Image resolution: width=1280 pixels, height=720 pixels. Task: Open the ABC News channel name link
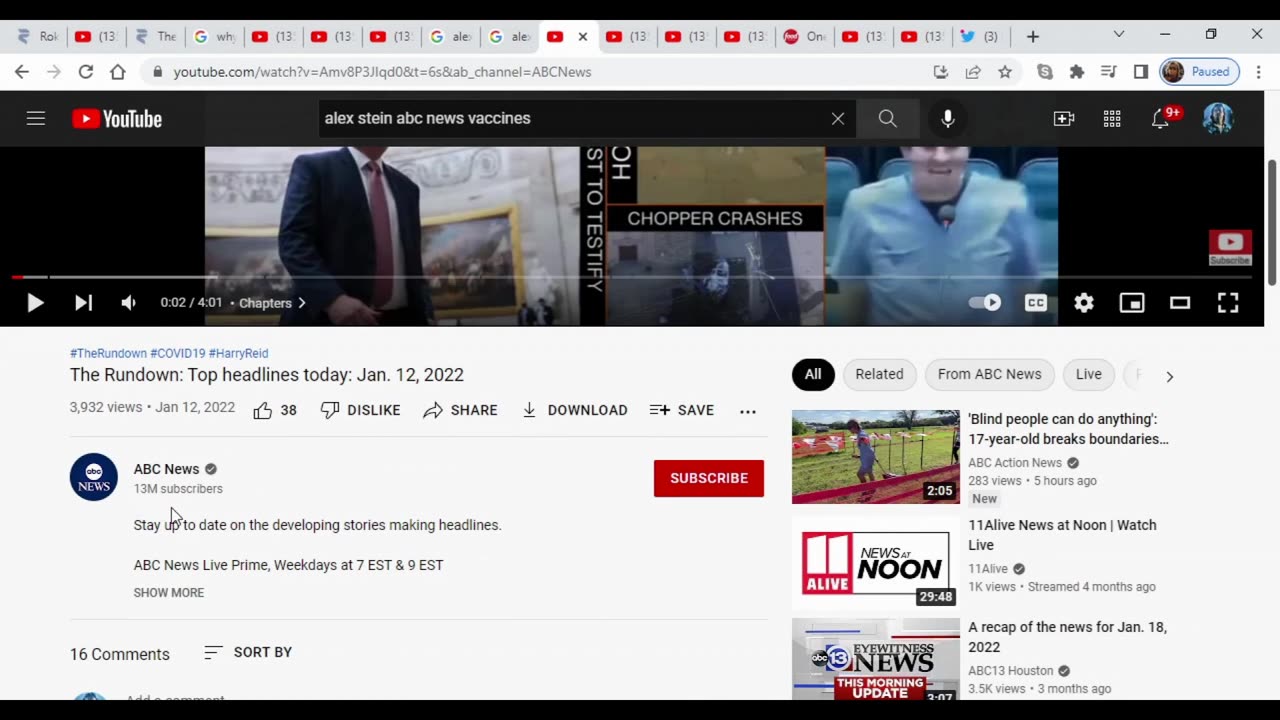[x=166, y=469]
